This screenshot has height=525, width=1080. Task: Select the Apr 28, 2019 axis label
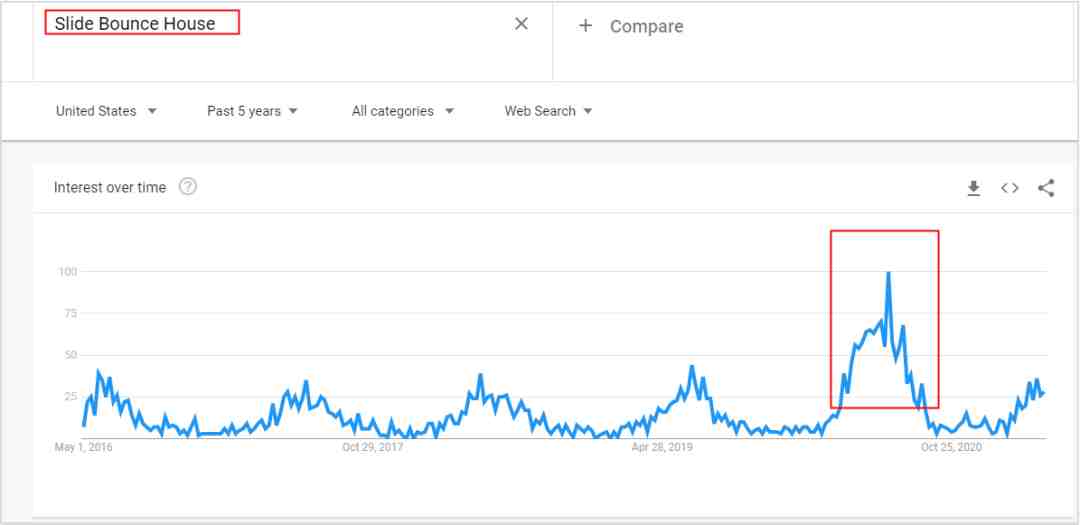pos(662,447)
